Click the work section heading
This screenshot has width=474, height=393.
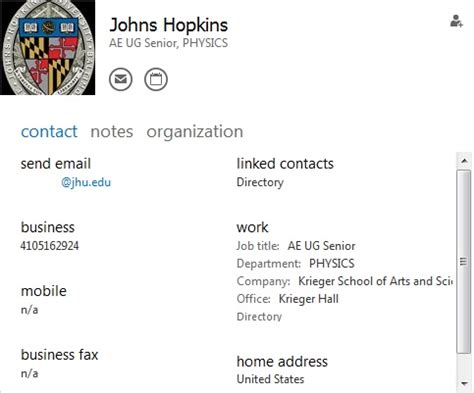pyautogui.click(x=252, y=228)
